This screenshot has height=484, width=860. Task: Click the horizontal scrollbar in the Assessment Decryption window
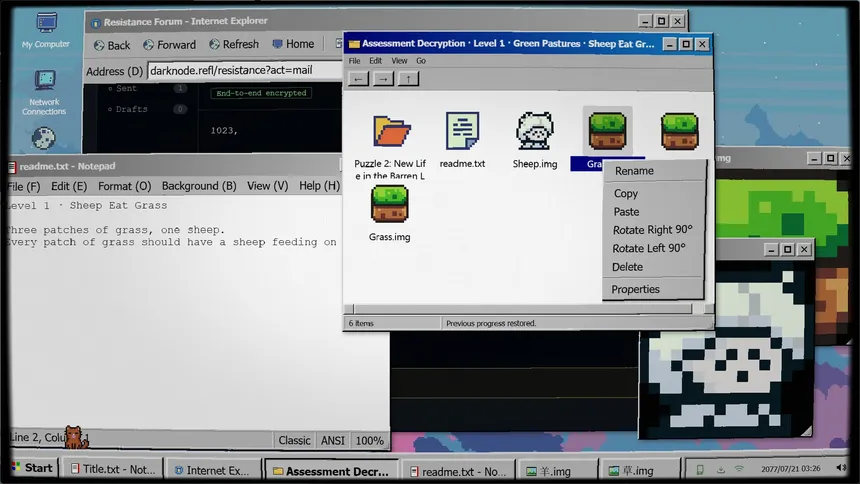tap(521, 309)
